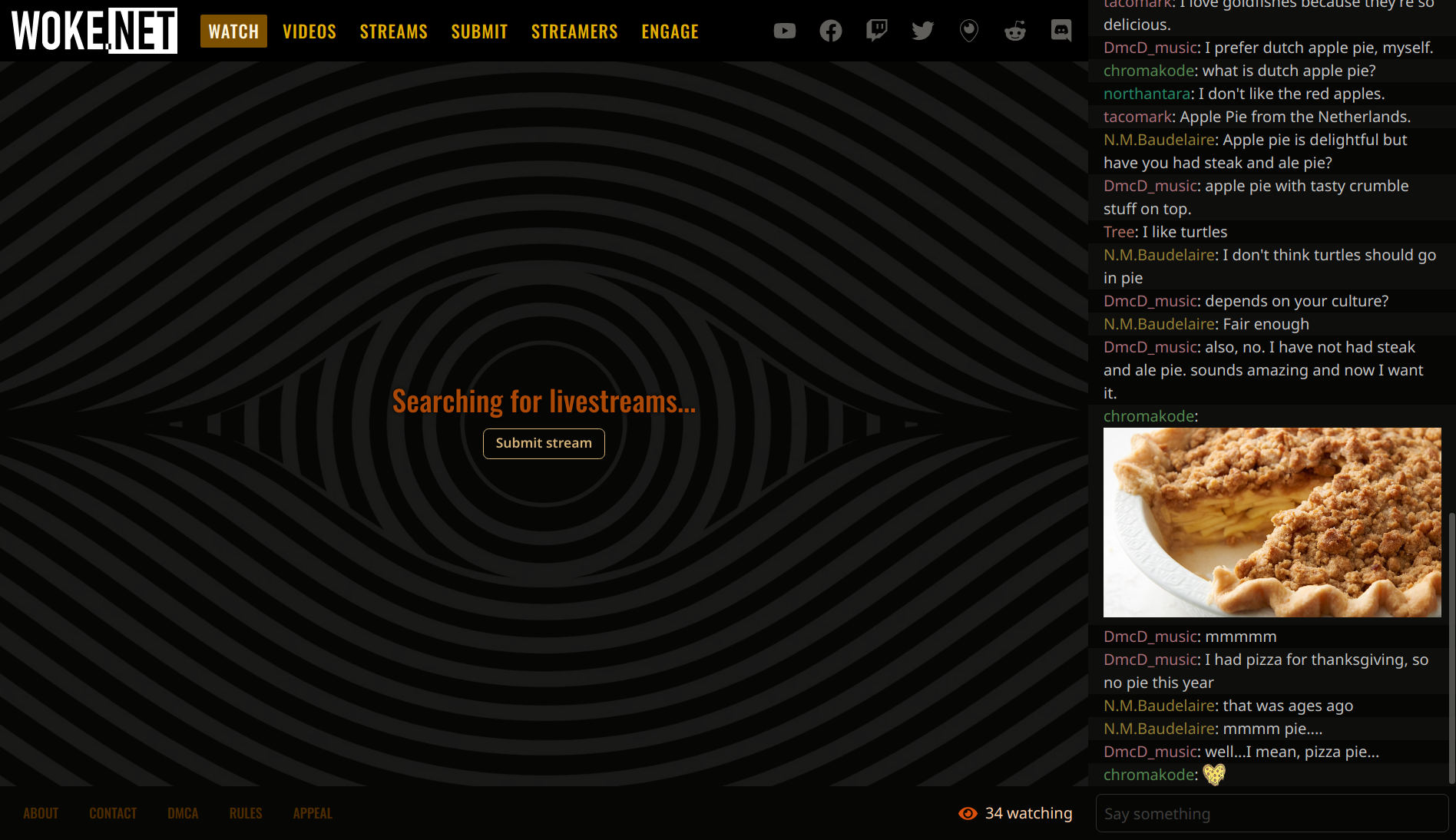Click N.M.Baudelaire on 'turtles should go in pie'
The width and height of the screenshot is (1456, 840).
(x=1159, y=255)
